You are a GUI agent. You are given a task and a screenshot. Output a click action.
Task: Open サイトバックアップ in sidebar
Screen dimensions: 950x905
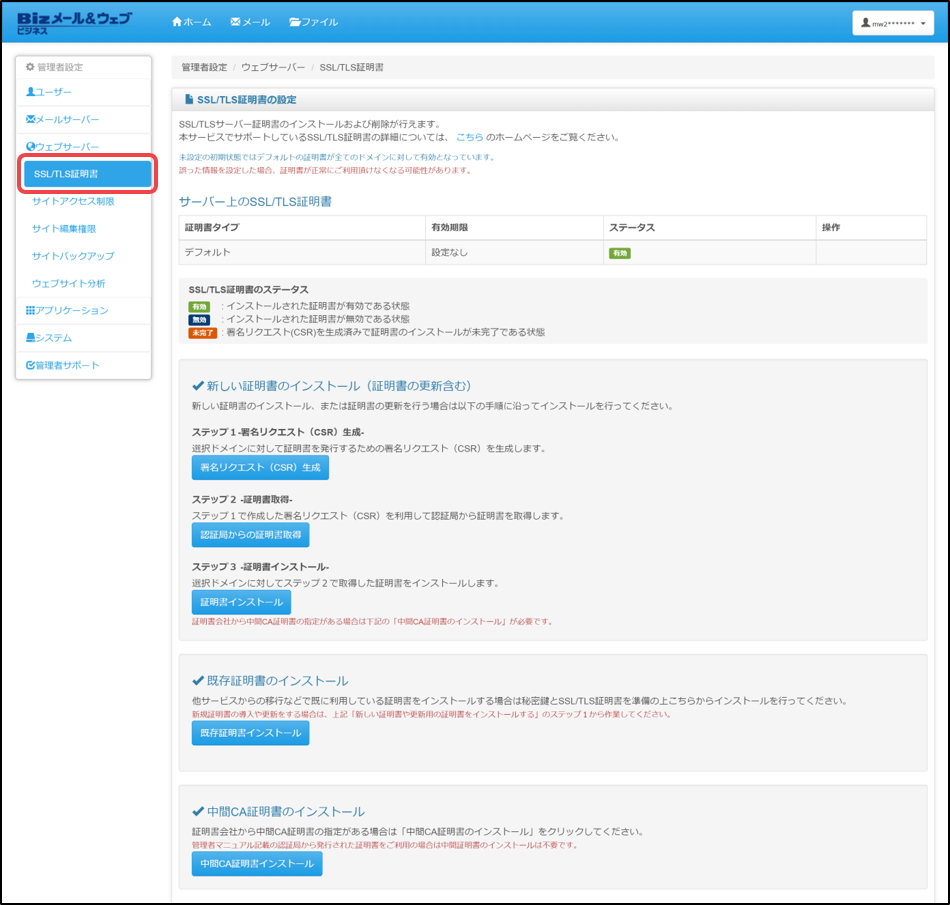tap(73, 256)
